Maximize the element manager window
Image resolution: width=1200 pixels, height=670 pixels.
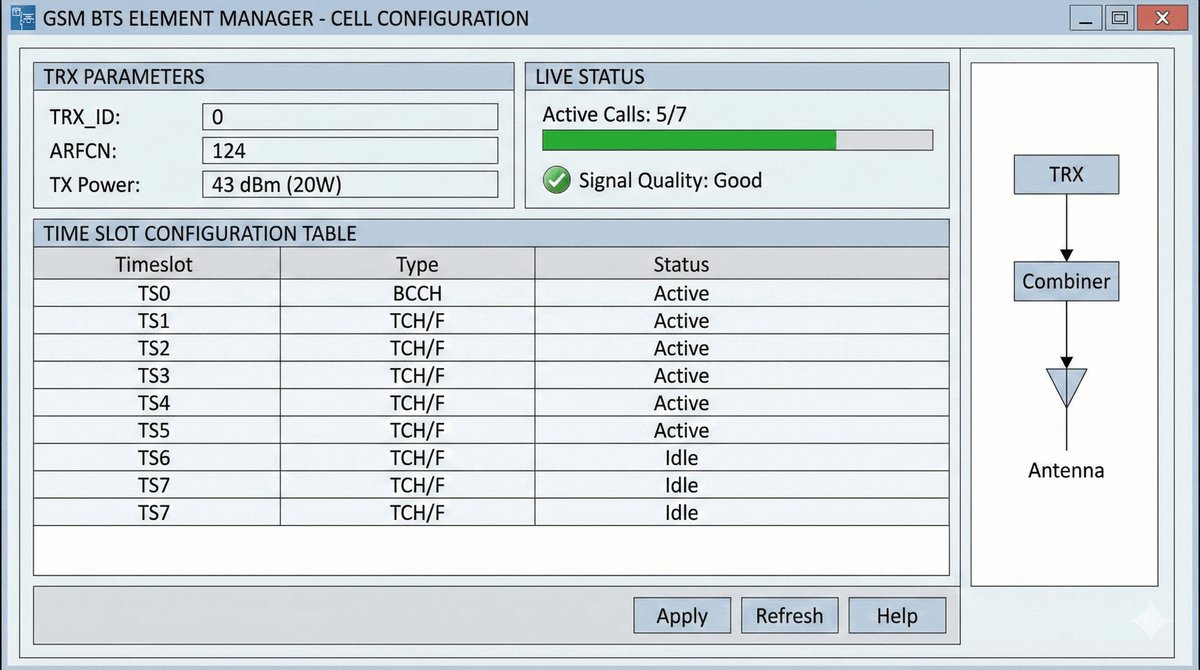[1119, 18]
